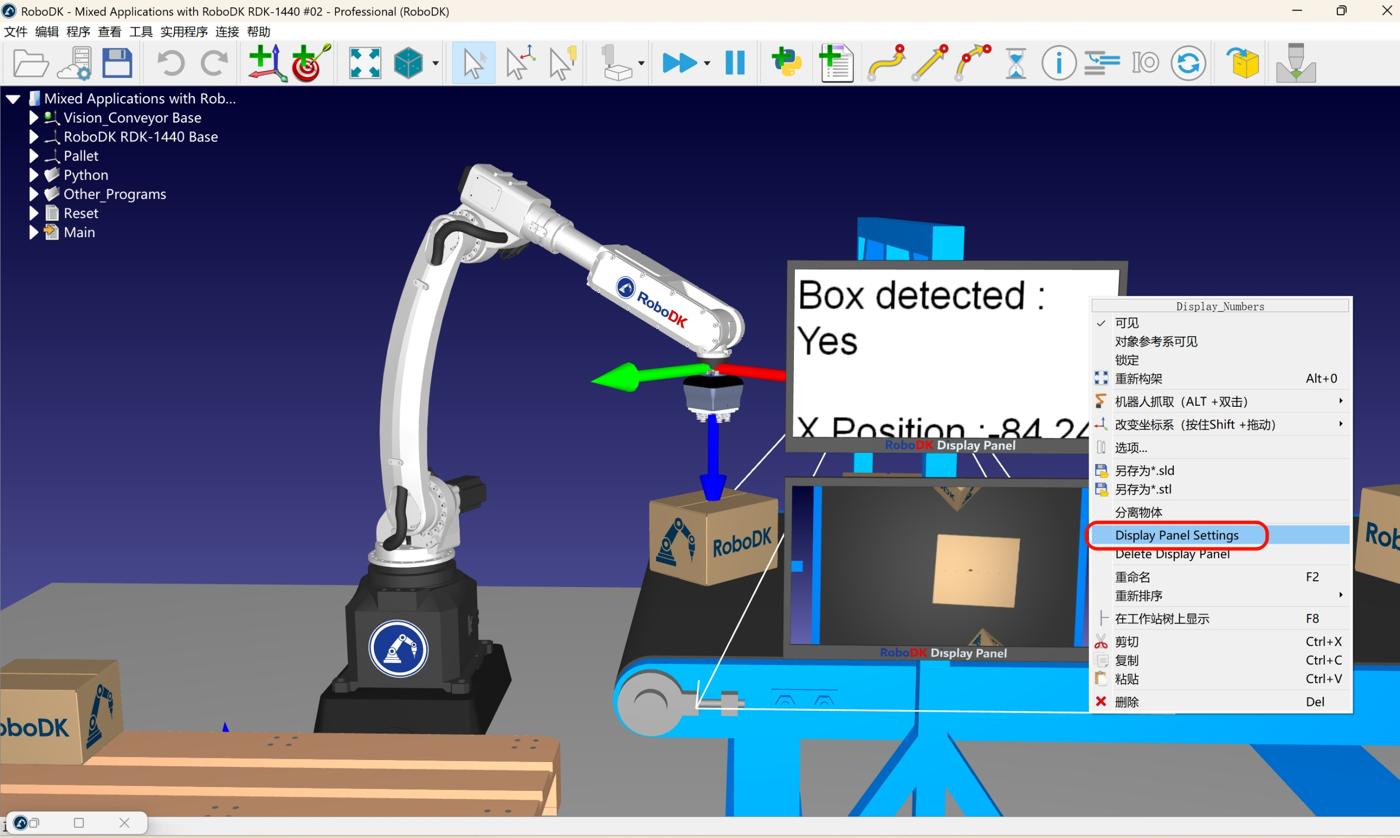The image size is (1400, 838).
Task: Expand the Vision_Conveyor Base node
Action: click(x=34, y=118)
